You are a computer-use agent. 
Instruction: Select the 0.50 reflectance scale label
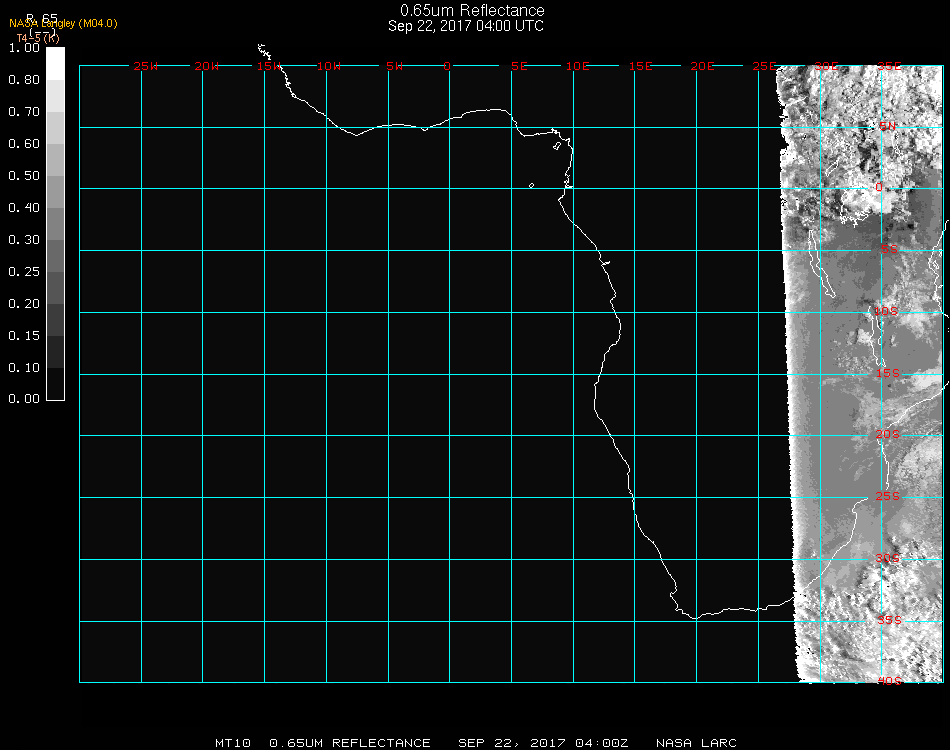pos(24,176)
